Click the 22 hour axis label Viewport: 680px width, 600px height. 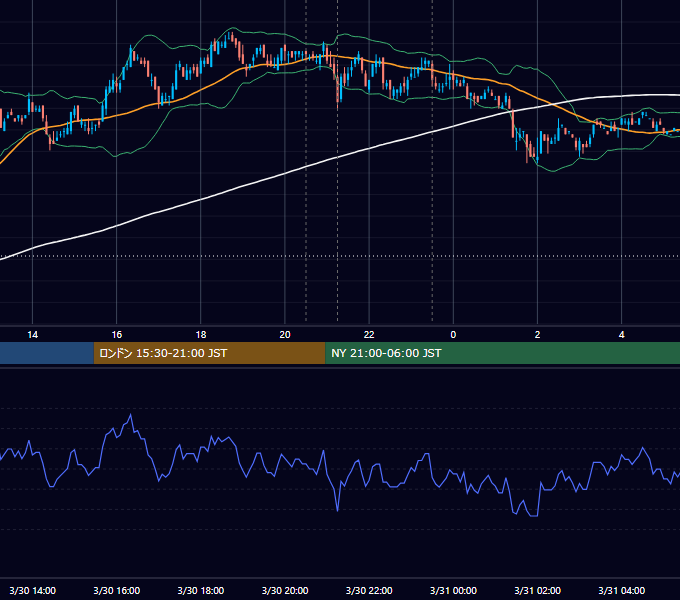pos(369,335)
